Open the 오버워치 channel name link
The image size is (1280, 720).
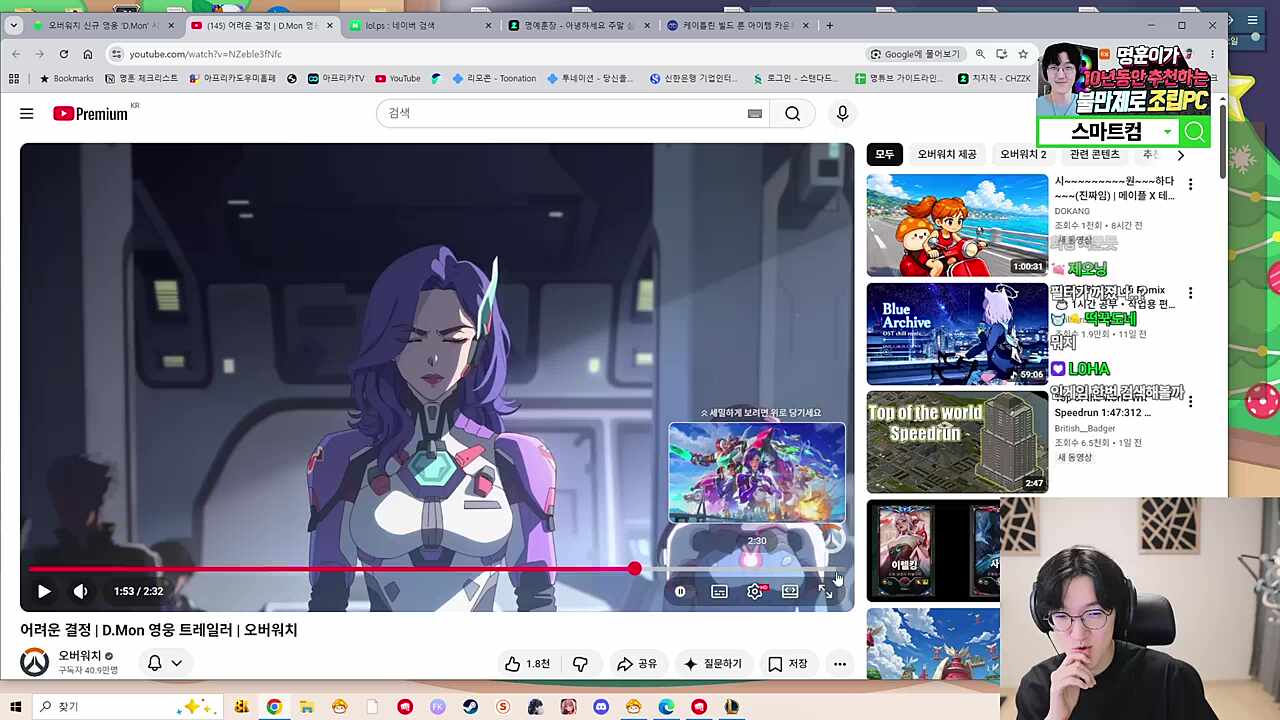coord(80,656)
